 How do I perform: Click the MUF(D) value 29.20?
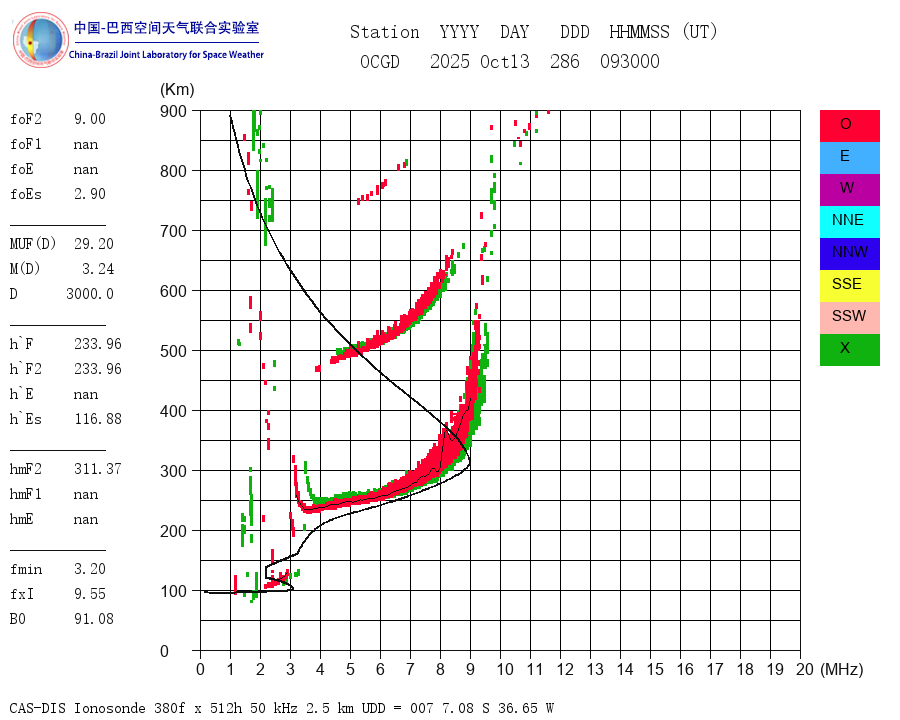pos(94,244)
